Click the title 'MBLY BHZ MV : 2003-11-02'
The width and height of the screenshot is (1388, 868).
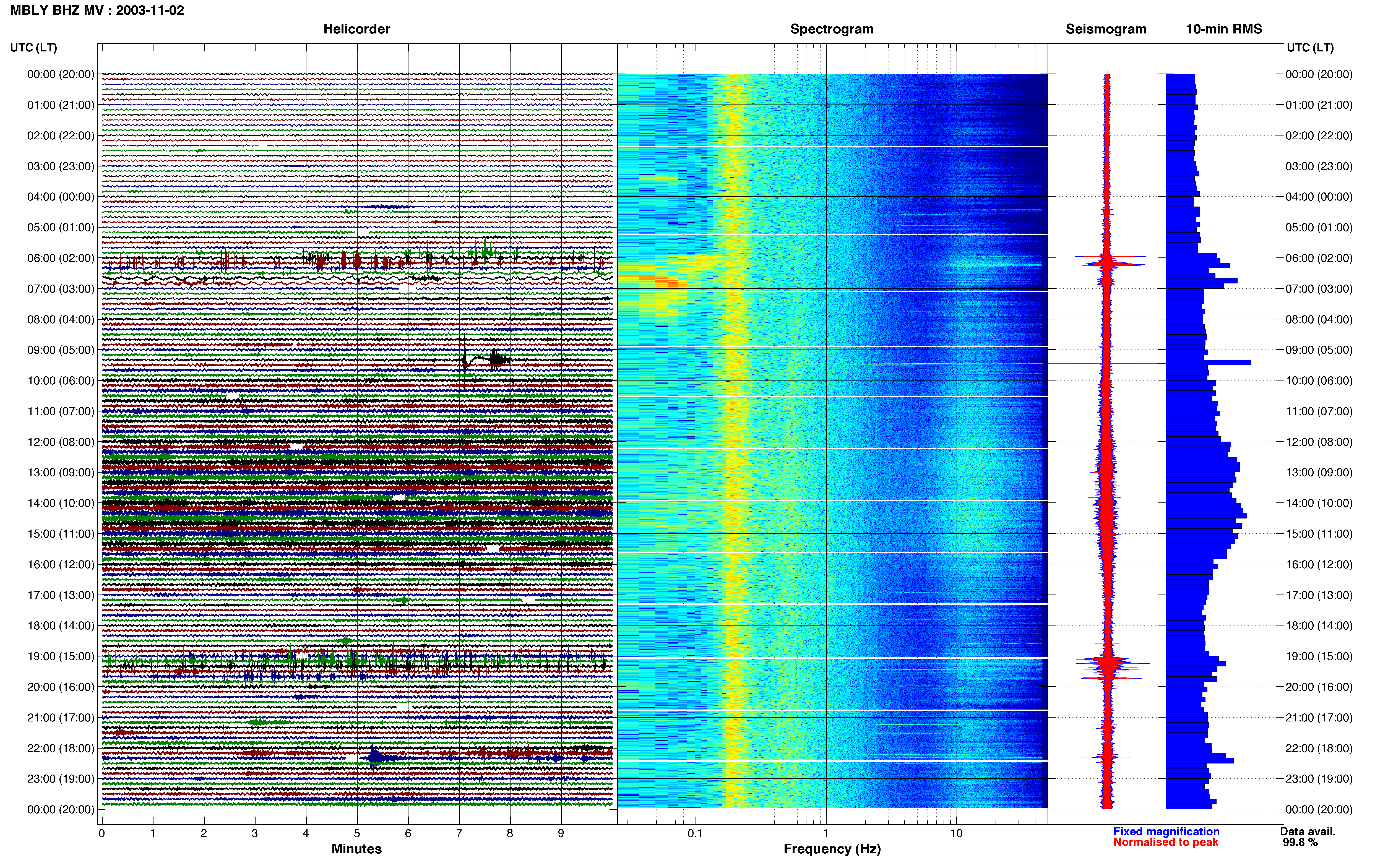(x=97, y=10)
